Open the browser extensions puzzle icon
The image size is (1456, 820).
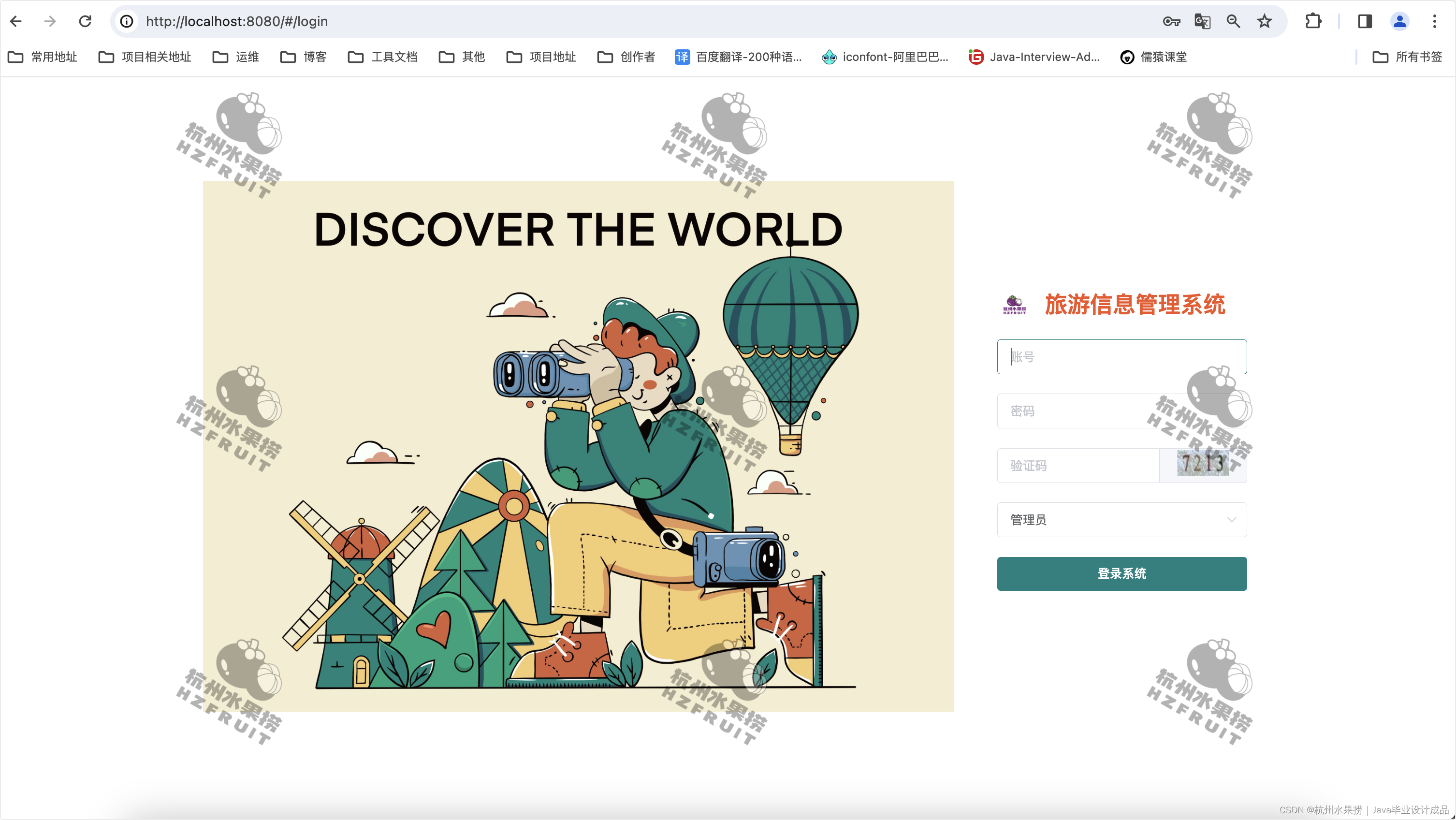pyautogui.click(x=1313, y=21)
